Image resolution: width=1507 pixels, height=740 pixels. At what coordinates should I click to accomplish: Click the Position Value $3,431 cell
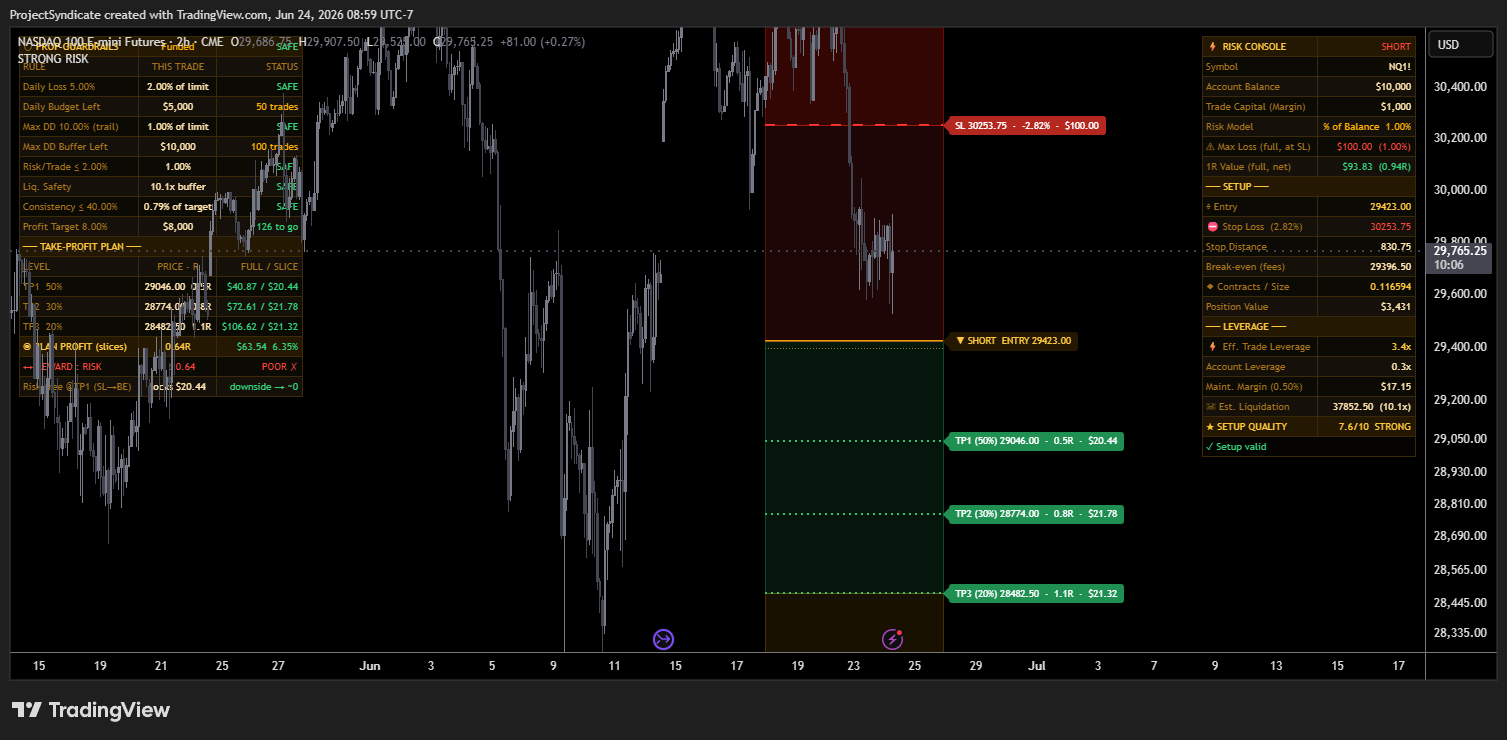tap(1366, 307)
